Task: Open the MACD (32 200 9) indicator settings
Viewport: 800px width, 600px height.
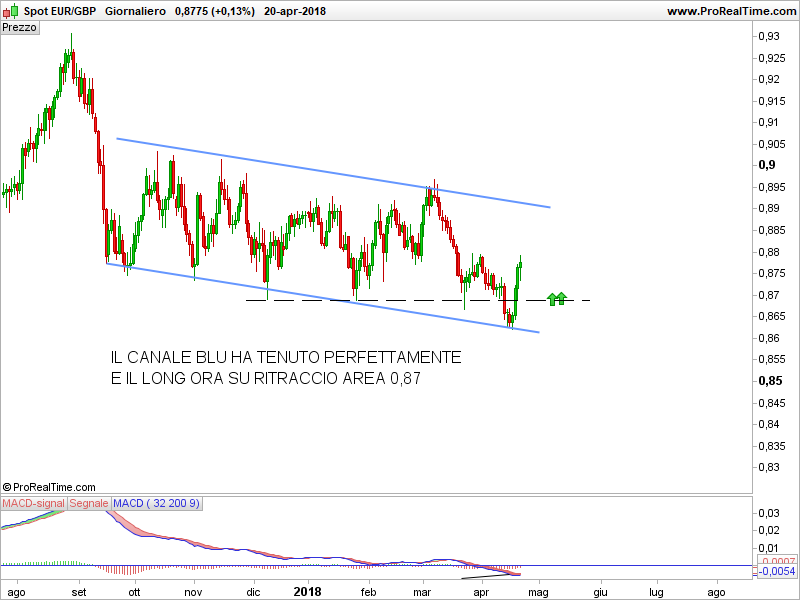Action: pyautogui.click(x=156, y=504)
